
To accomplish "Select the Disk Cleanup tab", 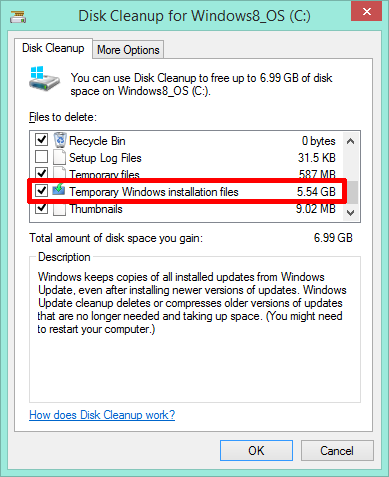I will click(x=53, y=48).
